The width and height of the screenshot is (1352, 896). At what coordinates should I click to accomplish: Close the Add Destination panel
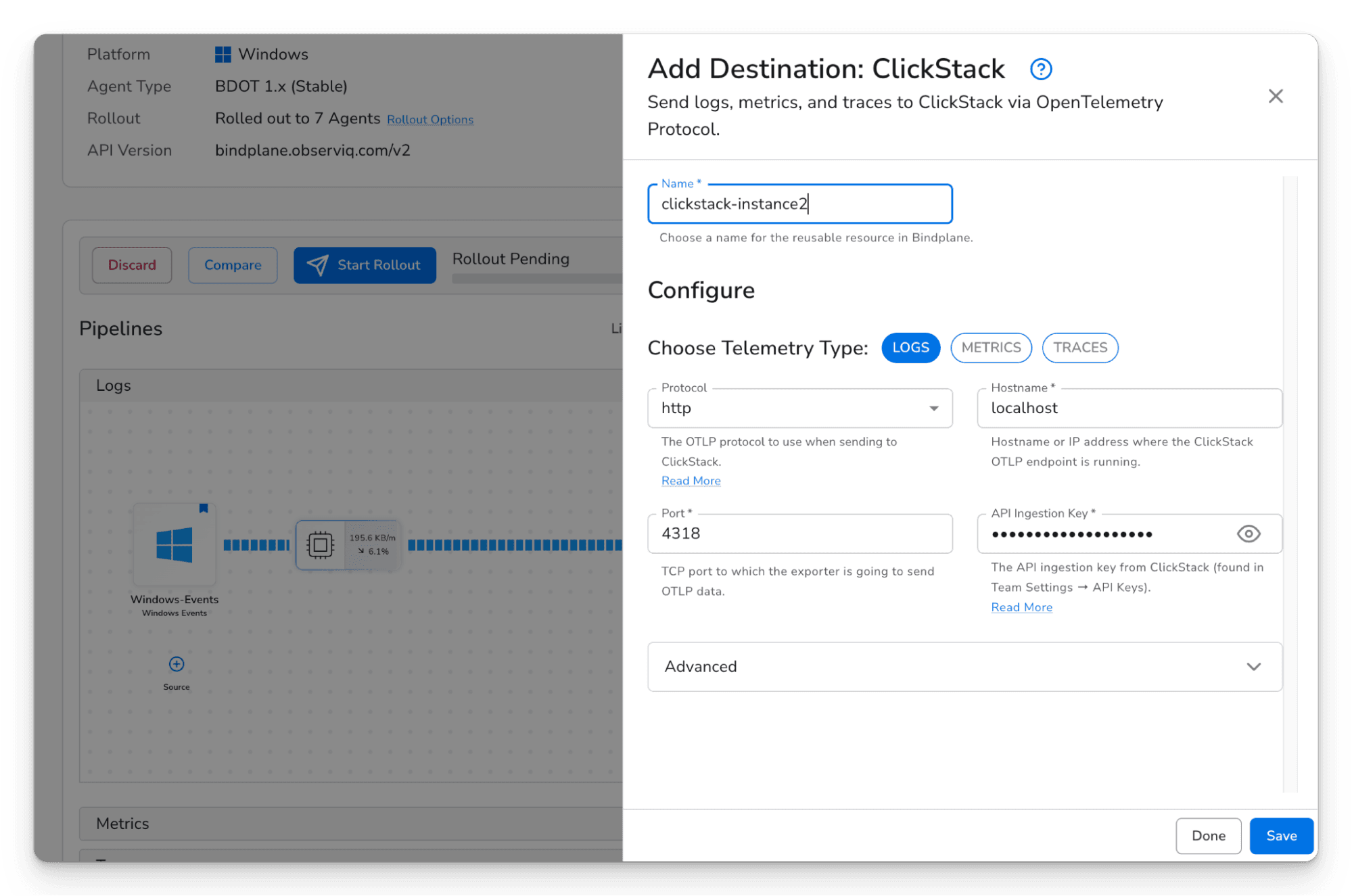click(x=1275, y=96)
